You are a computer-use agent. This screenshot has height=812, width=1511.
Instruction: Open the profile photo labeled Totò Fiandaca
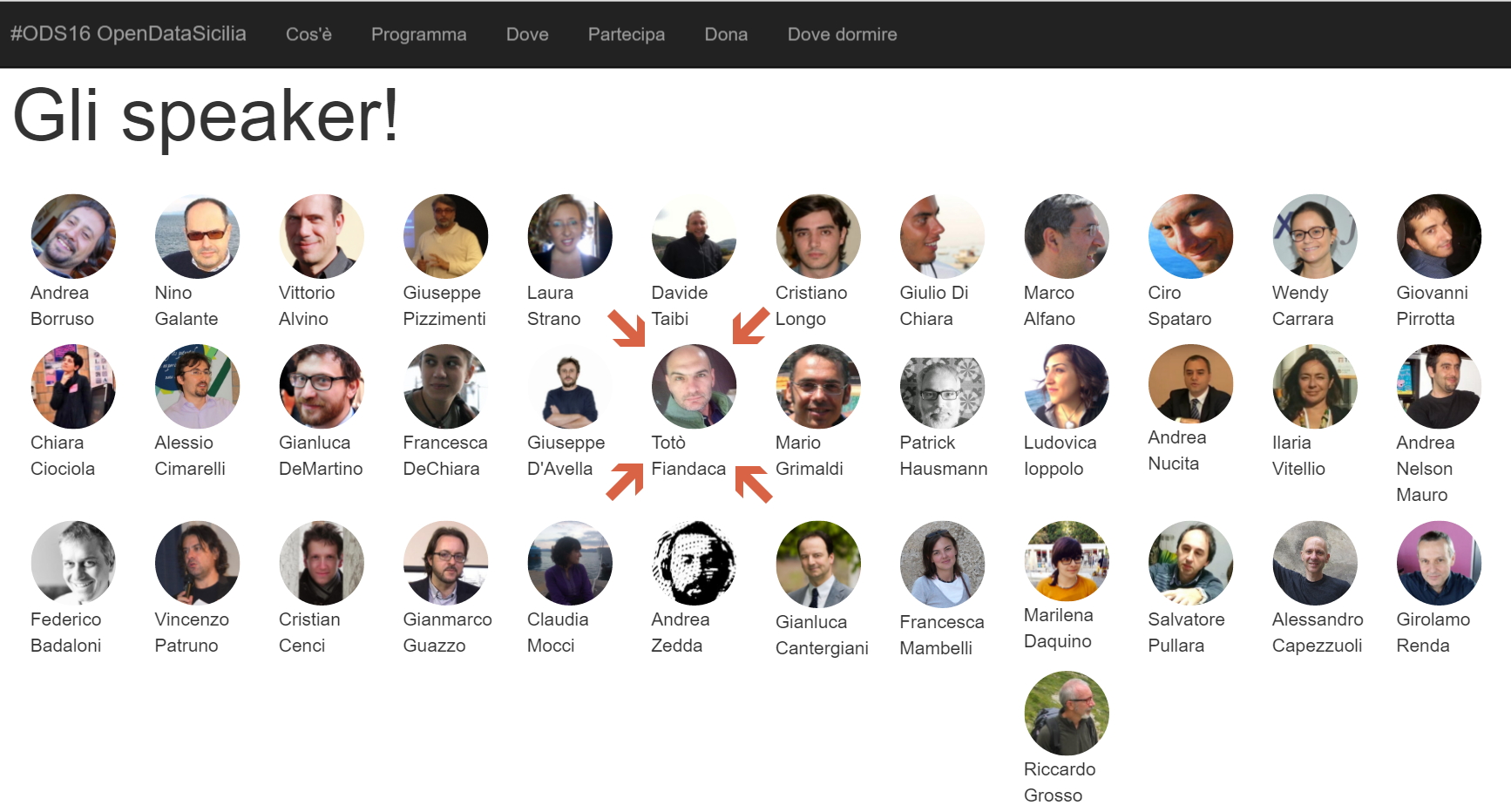tap(694, 386)
